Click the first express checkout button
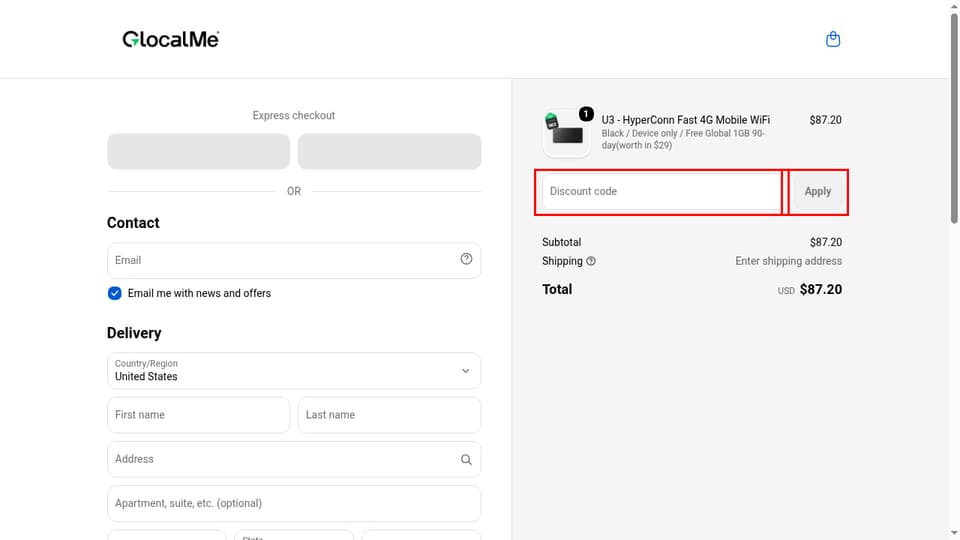This screenshot has height=540, width=960. coord(198,151)
